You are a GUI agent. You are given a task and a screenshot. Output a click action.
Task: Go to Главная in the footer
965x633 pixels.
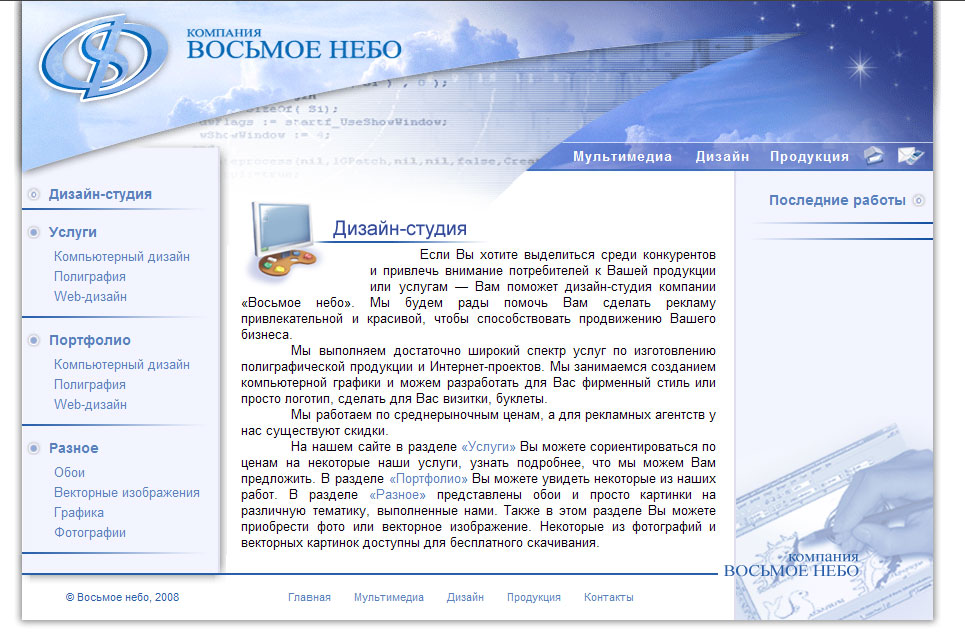[x=309, y=597]
